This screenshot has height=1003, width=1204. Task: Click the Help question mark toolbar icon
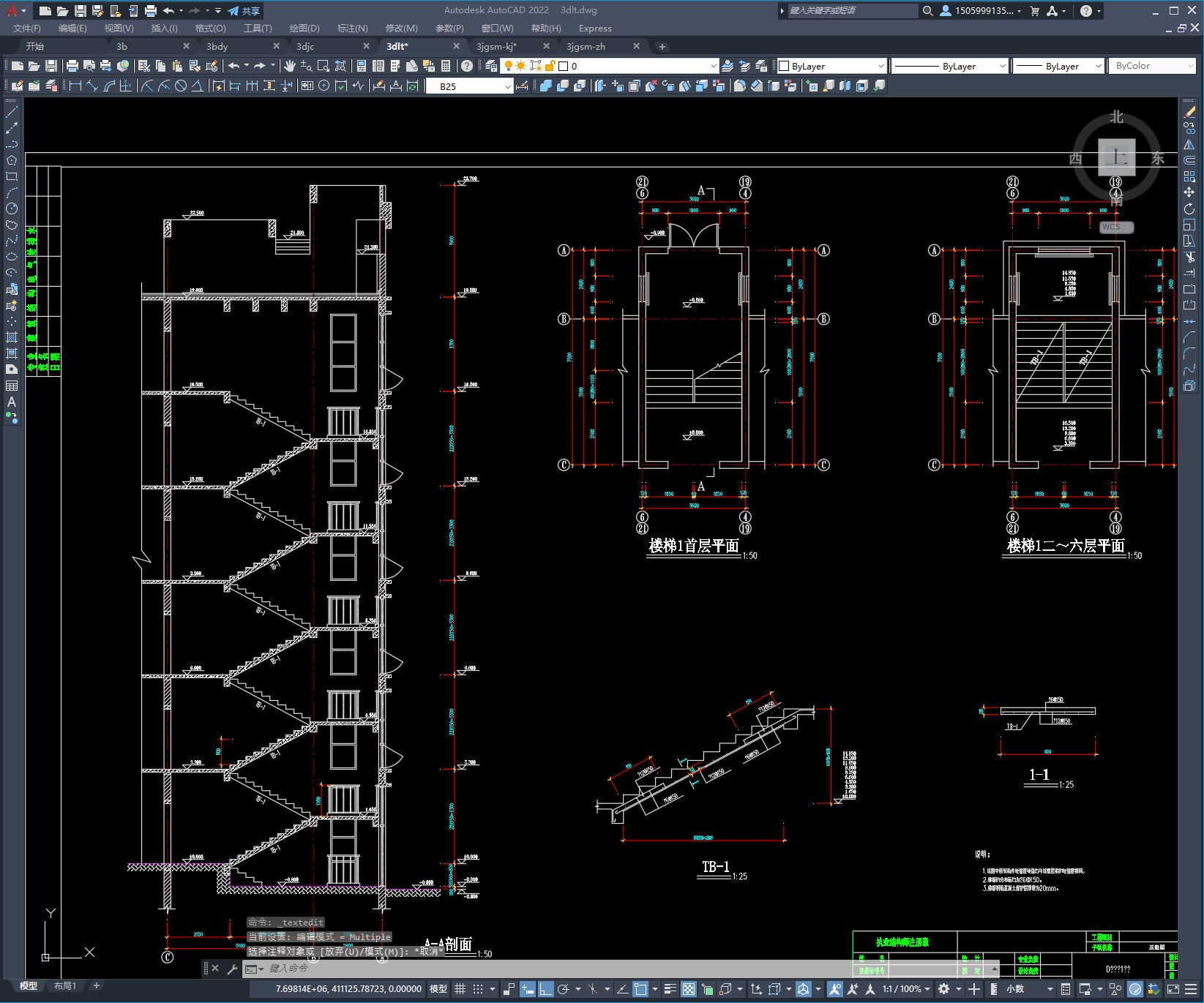467,66
